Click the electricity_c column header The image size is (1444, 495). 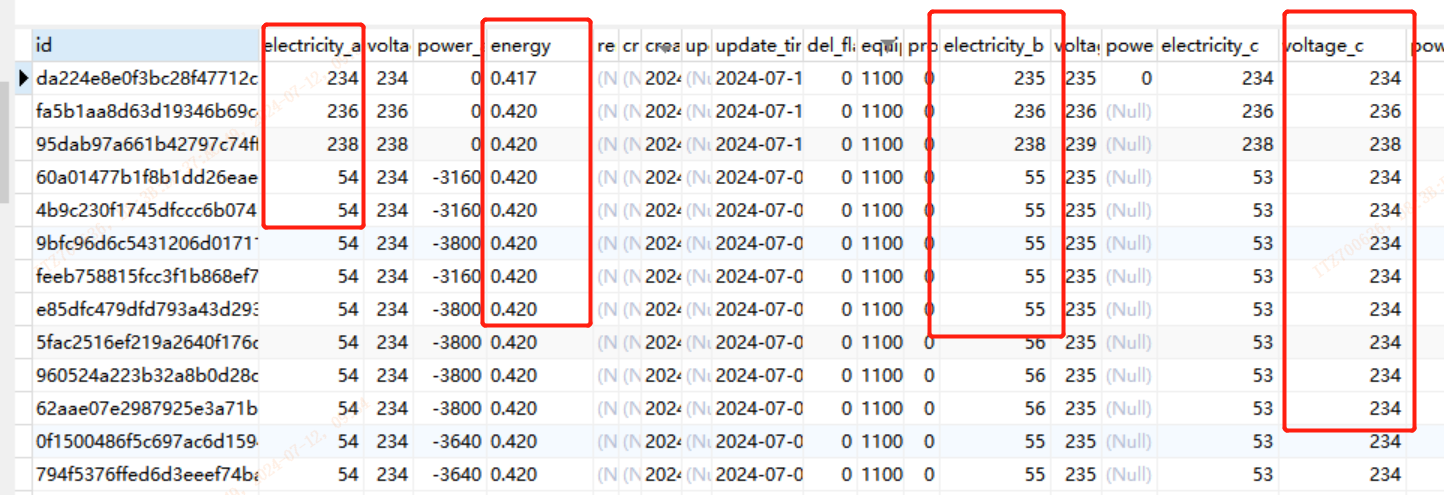tap(1216, 46)
